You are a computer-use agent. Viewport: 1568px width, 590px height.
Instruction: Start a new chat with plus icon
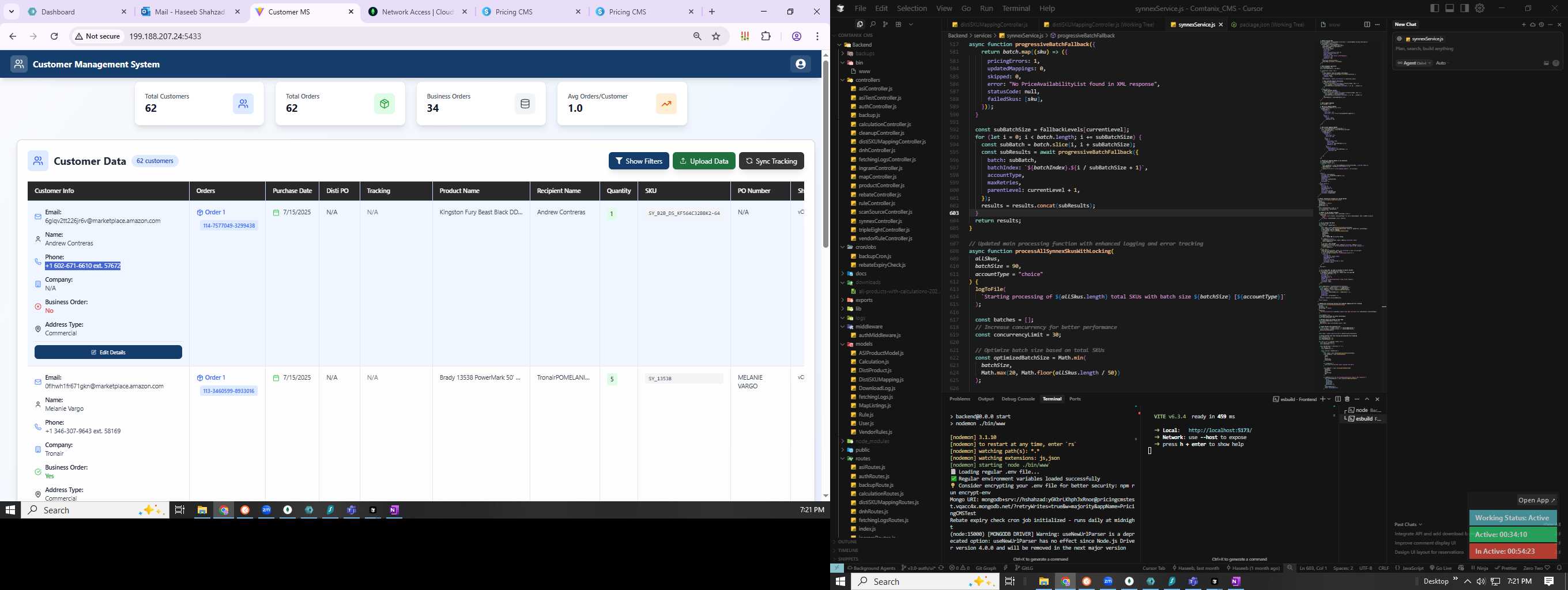(1524, 24)
